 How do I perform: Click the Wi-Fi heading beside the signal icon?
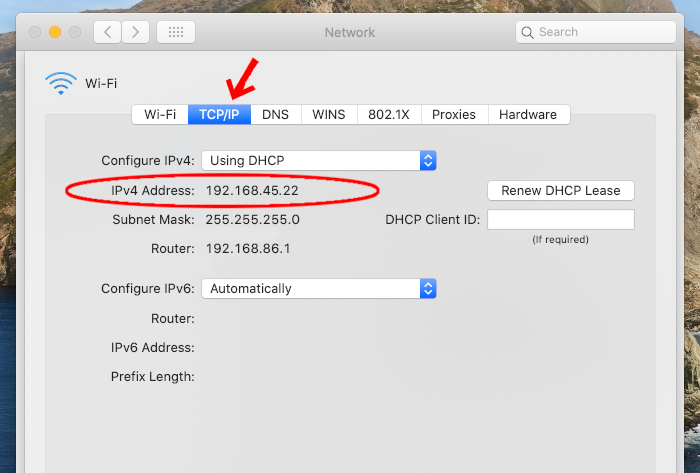pyautogui.click(x=101, y=83)
